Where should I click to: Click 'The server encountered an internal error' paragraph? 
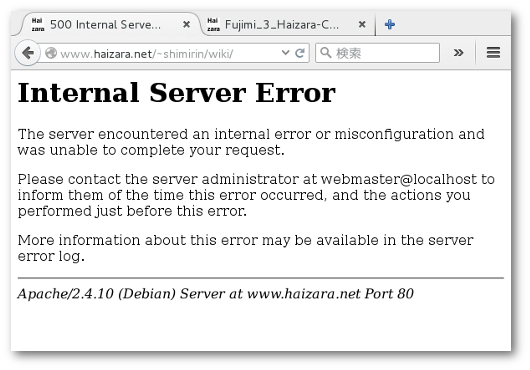pos(251,142)
